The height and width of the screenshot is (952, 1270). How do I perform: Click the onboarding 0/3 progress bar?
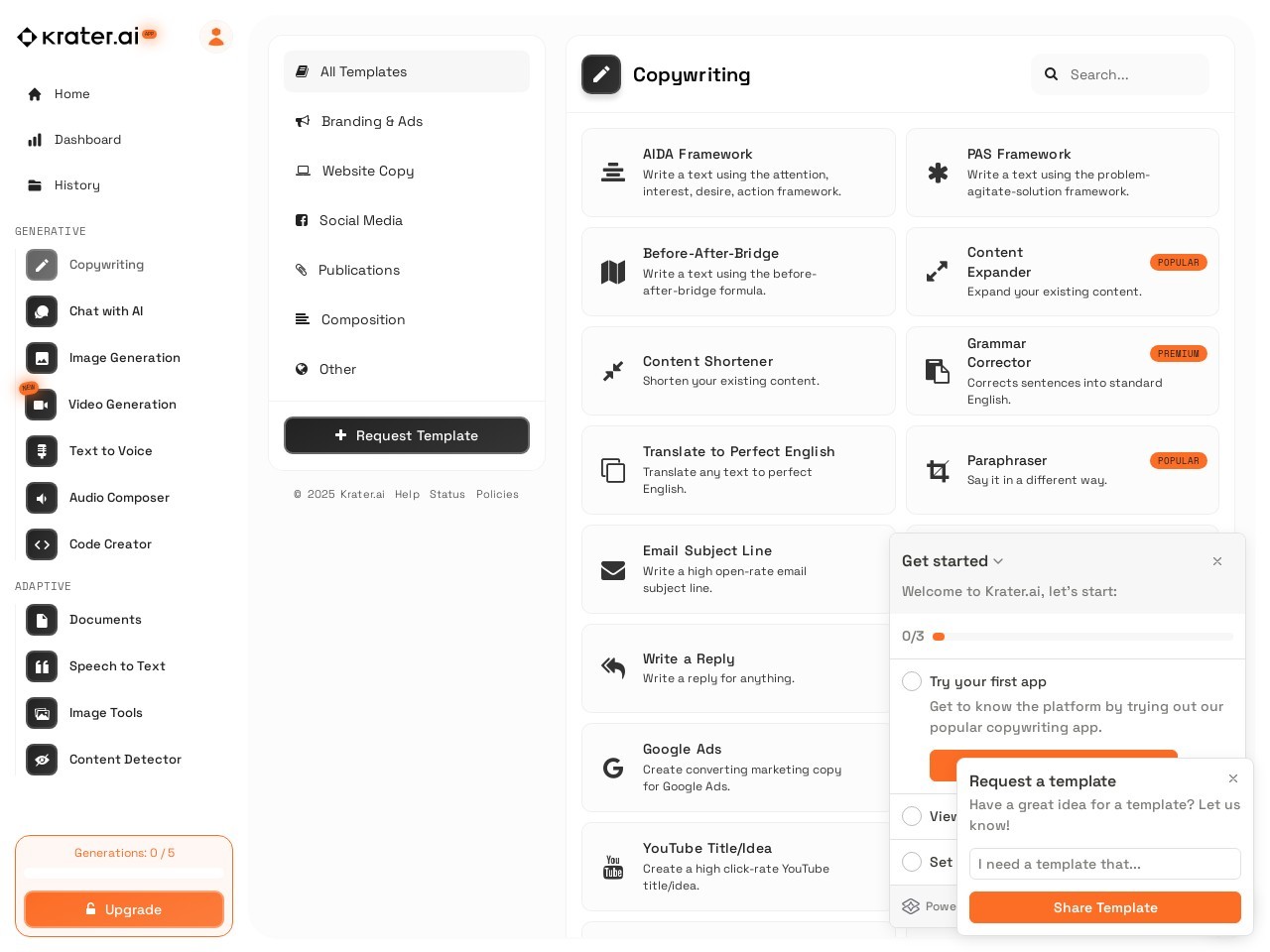point(1083,637)
